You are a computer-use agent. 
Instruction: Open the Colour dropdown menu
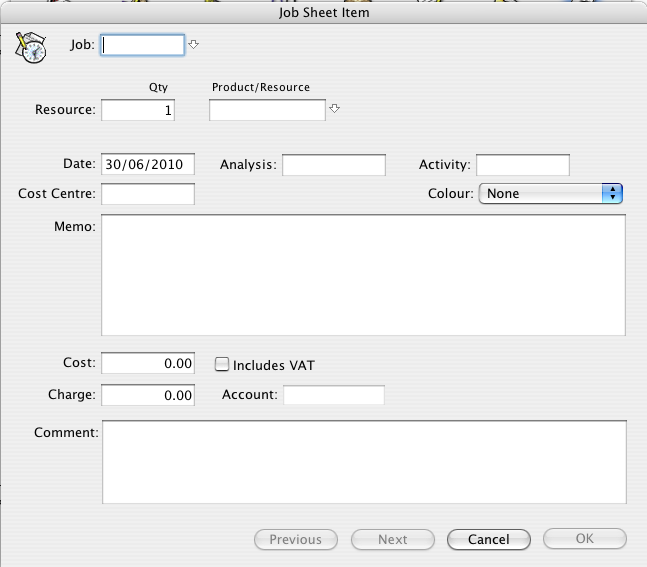pos(550,194)
